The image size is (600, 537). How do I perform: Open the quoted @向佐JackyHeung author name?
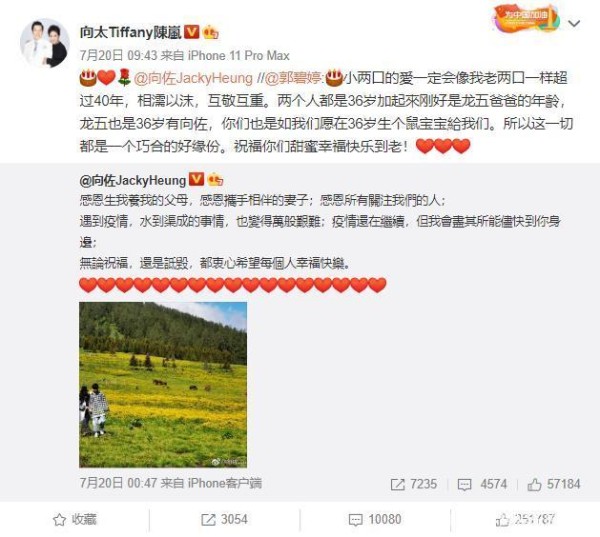[133, 180]
